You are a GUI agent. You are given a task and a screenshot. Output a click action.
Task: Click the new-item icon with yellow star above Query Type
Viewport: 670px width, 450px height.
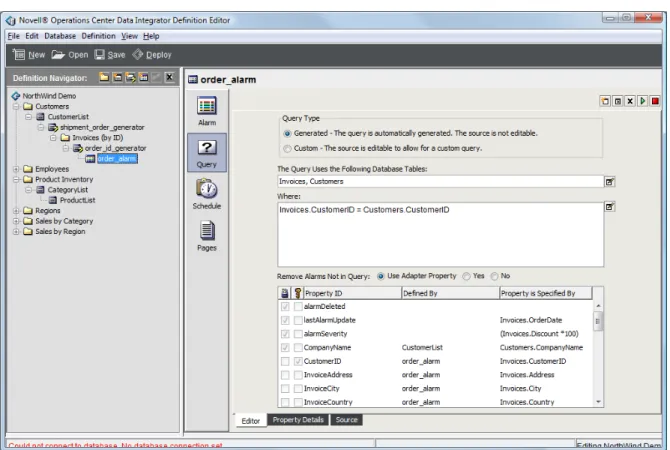point(605,101)
